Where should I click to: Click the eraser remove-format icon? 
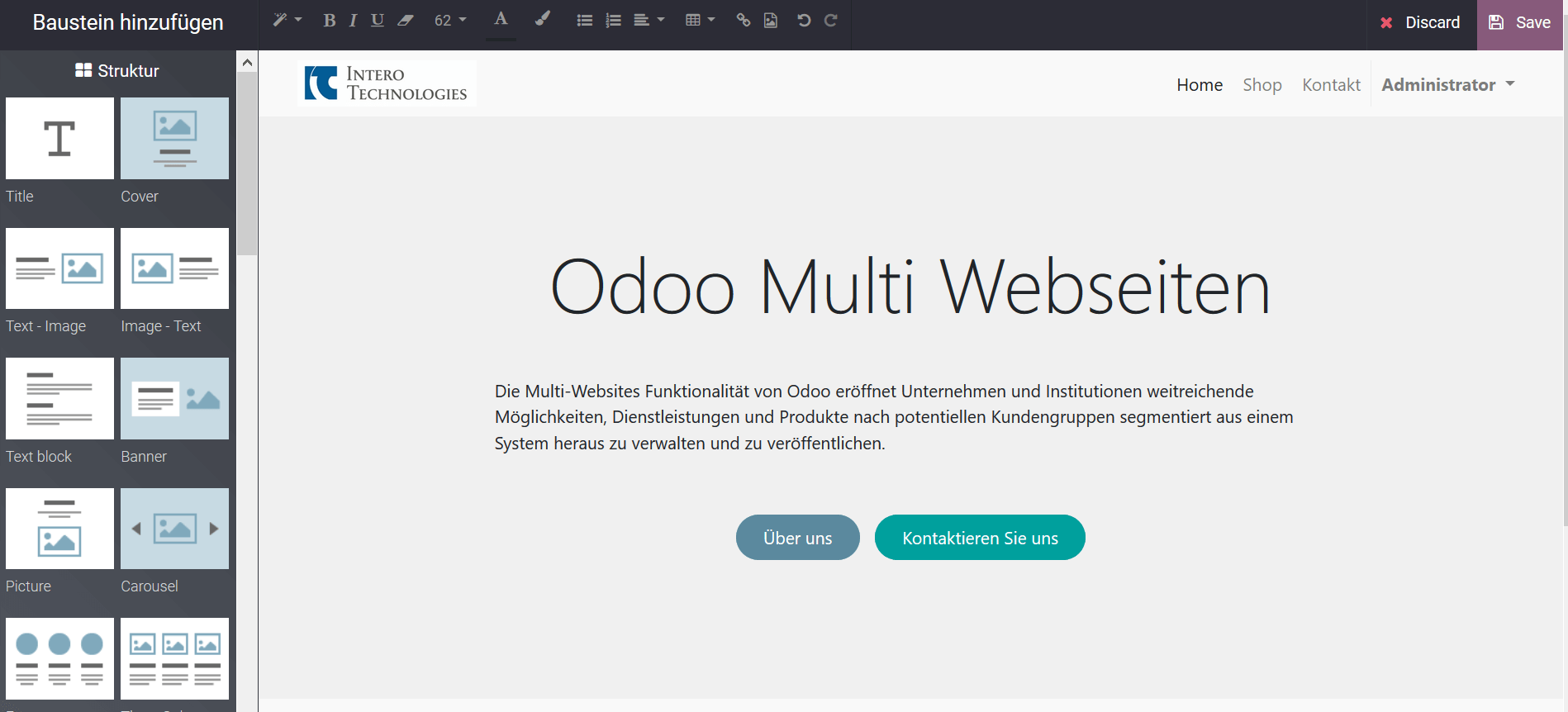(406, 20)
